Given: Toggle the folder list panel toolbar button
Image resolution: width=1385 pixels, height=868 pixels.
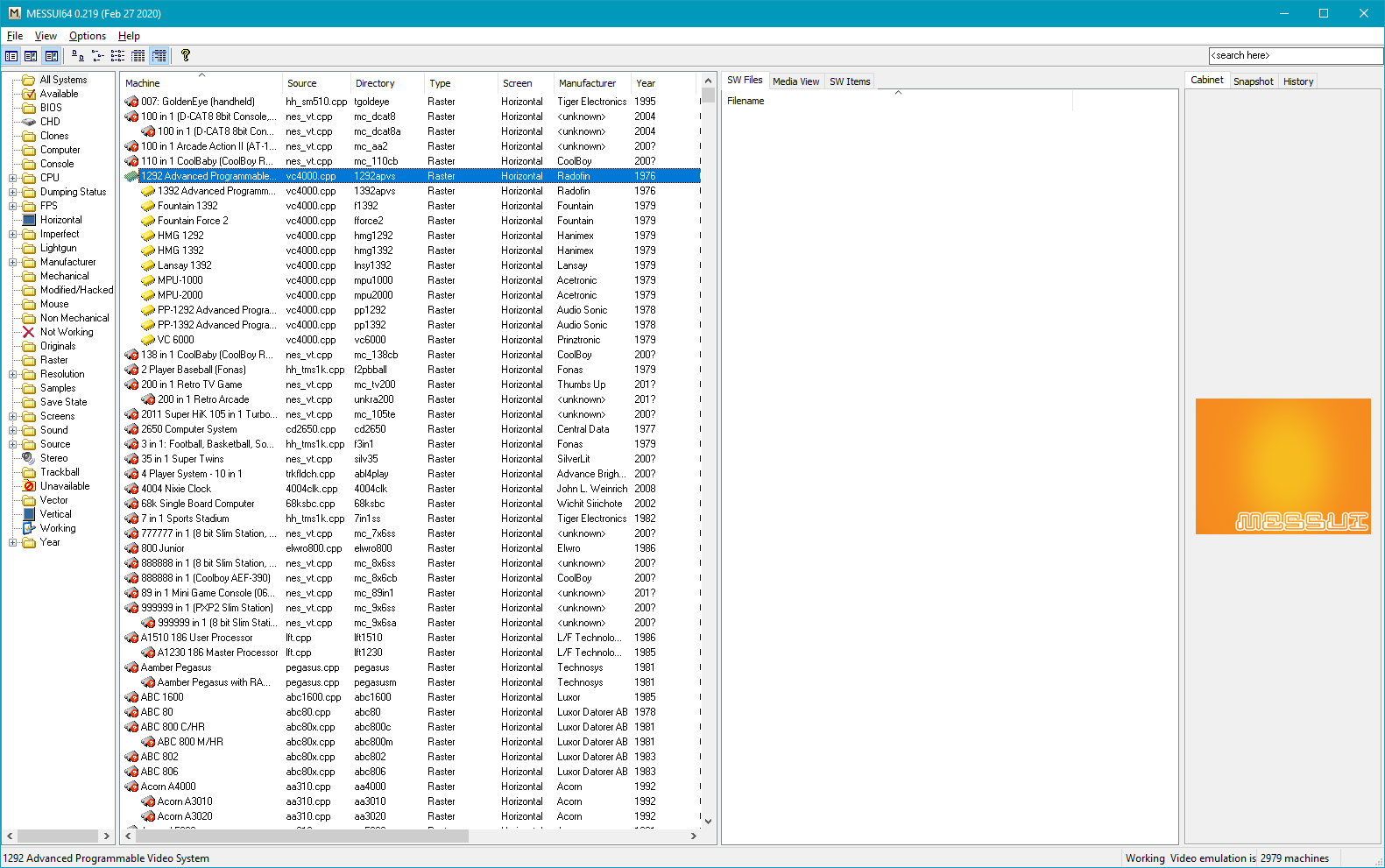Looking at the screenshot, I should pos(11,55).
